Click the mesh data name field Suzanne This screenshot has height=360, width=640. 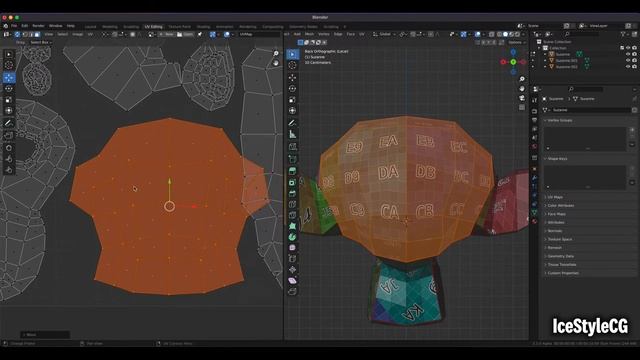coord(590,110)
